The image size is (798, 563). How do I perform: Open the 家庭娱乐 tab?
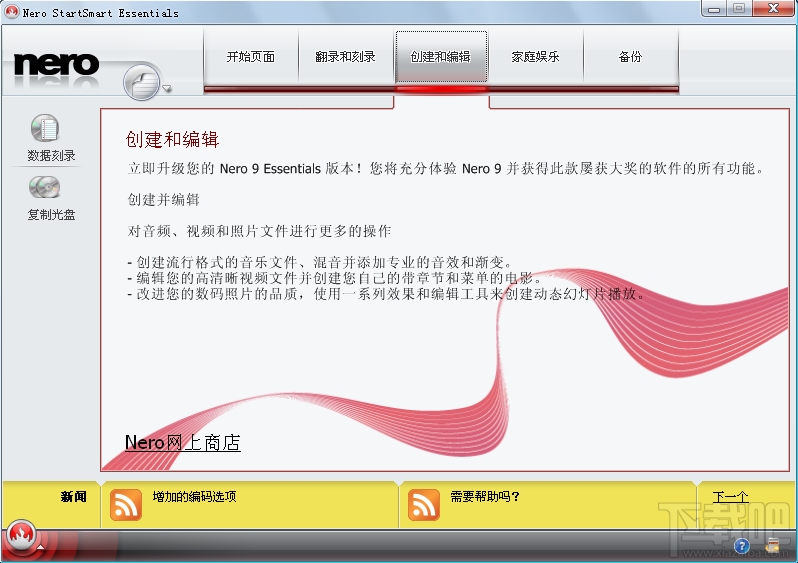pyautogui.click(x=535, y=57)
